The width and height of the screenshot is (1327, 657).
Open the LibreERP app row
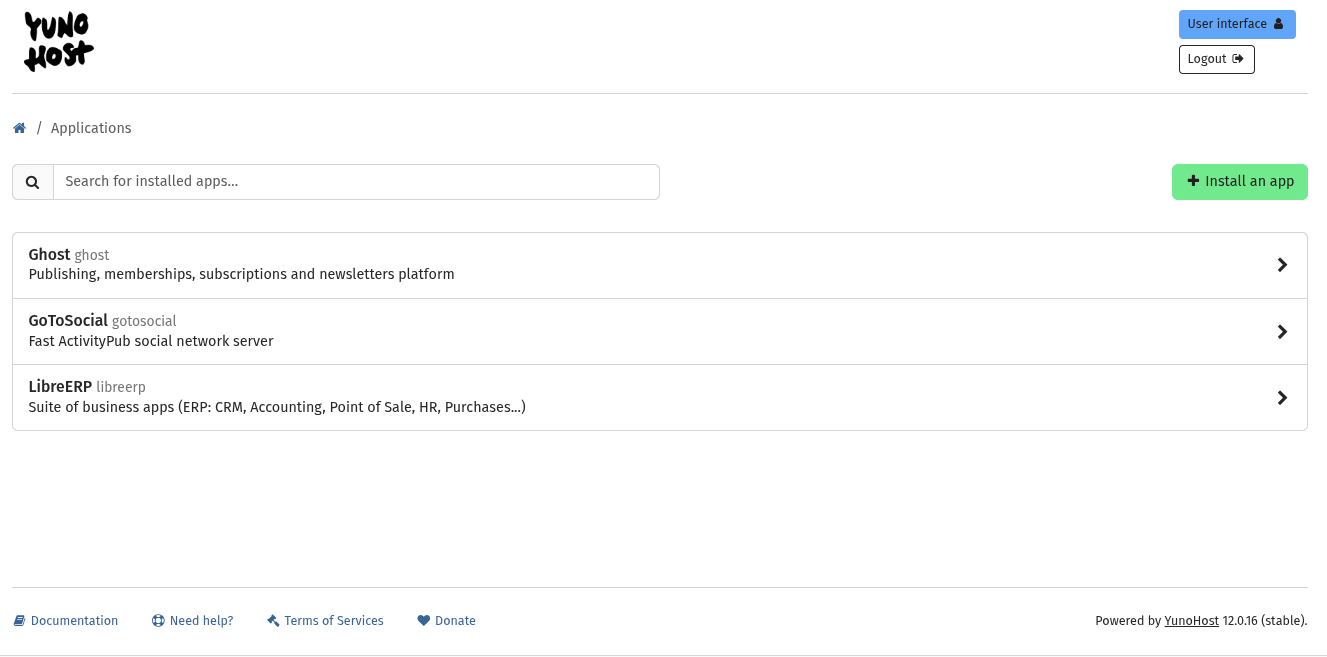(x=400, y=397)
